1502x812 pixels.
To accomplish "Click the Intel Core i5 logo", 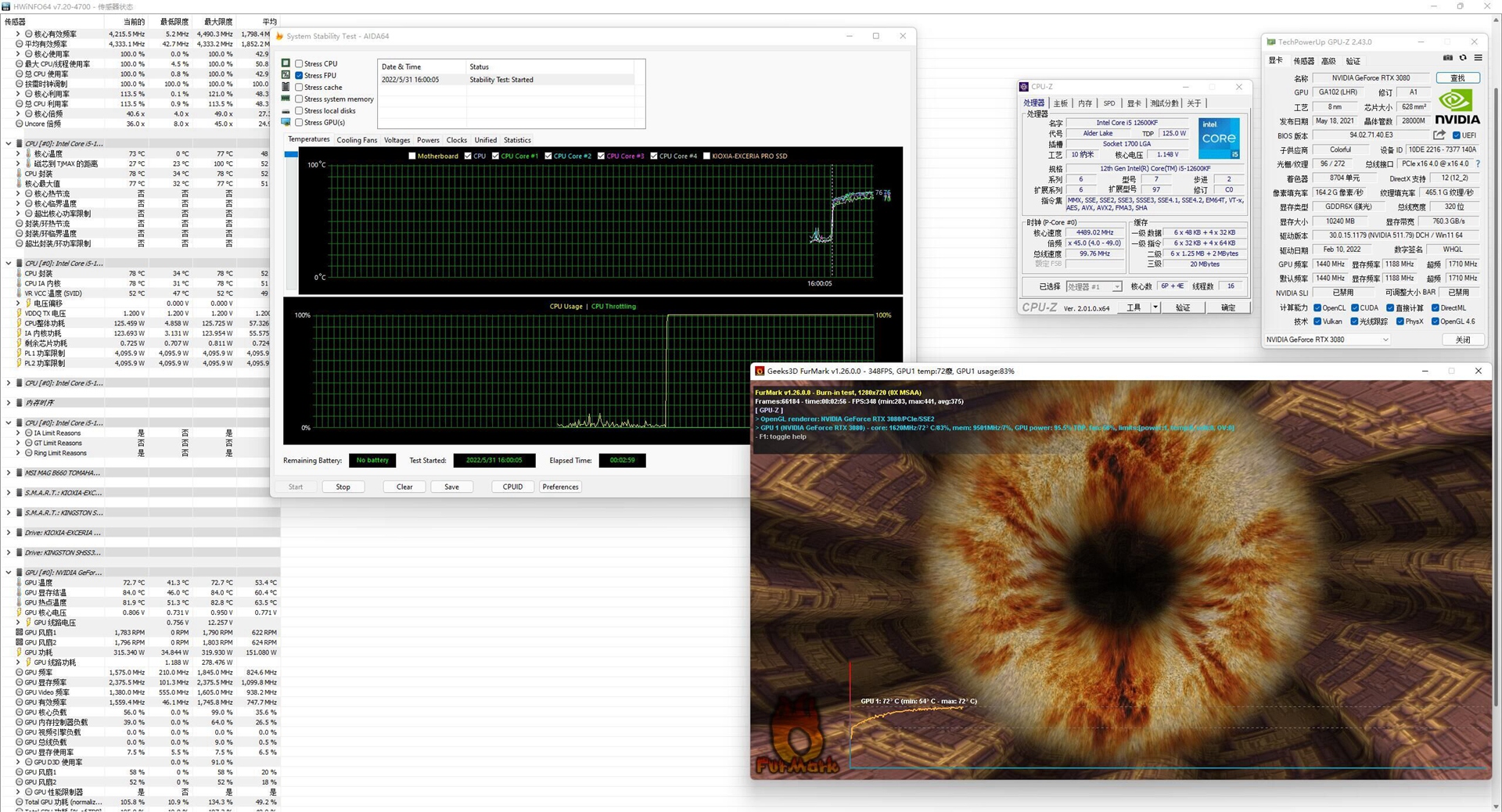I will pyautogui.click(x=1218, y=138).
